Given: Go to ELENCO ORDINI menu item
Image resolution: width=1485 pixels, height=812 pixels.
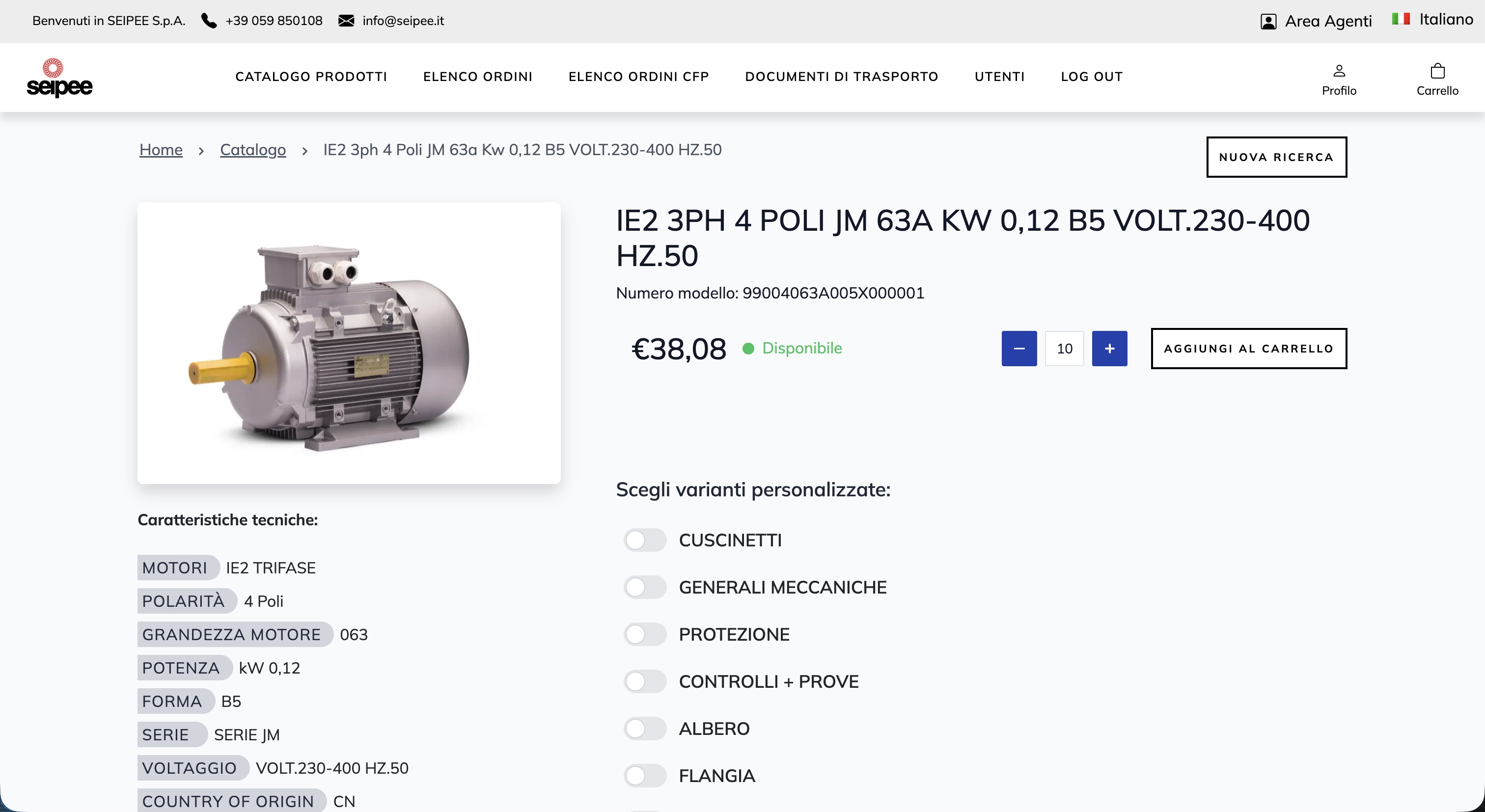Looking at the screenshot, I should 478,77.
